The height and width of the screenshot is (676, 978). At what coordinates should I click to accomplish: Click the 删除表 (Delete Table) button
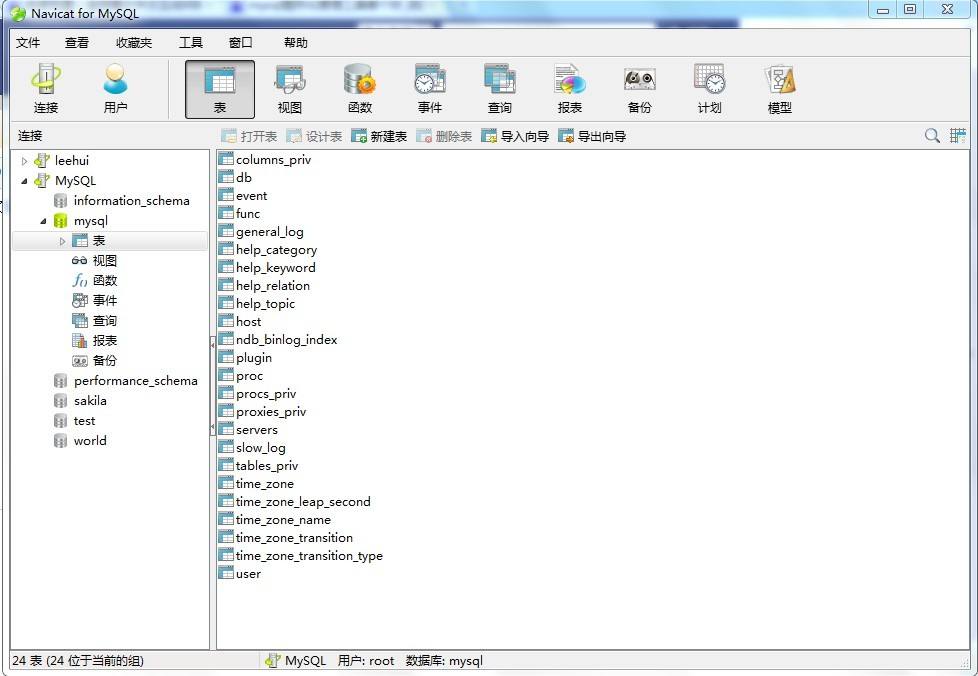coord(444,136)
